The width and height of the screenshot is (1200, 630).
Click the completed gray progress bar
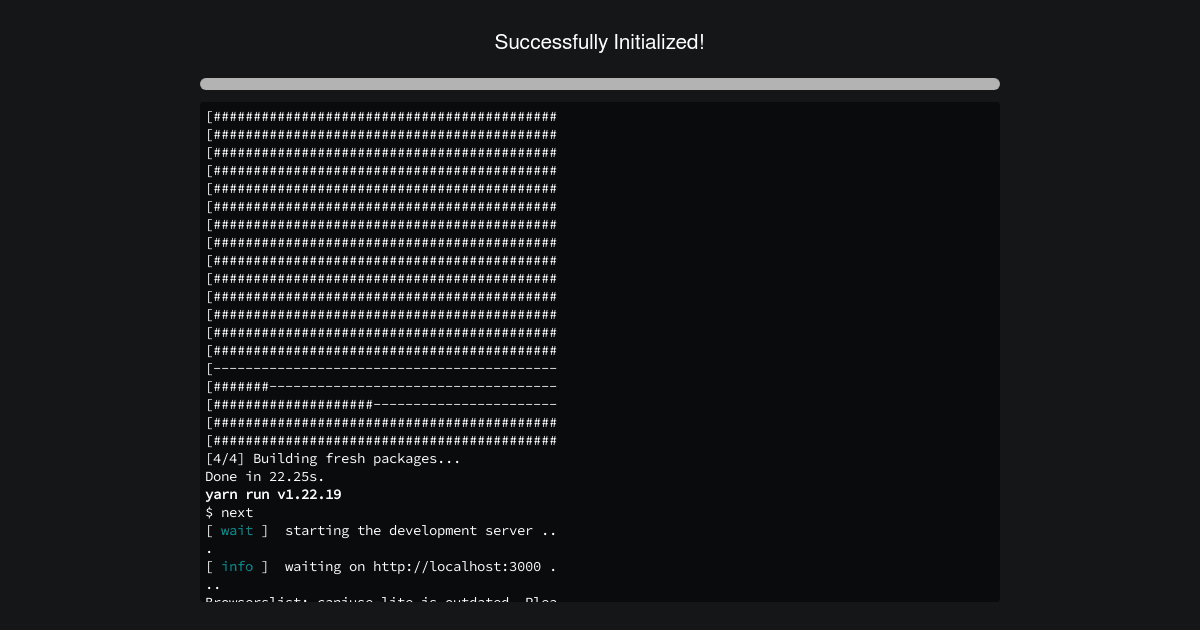pos(599,84)
